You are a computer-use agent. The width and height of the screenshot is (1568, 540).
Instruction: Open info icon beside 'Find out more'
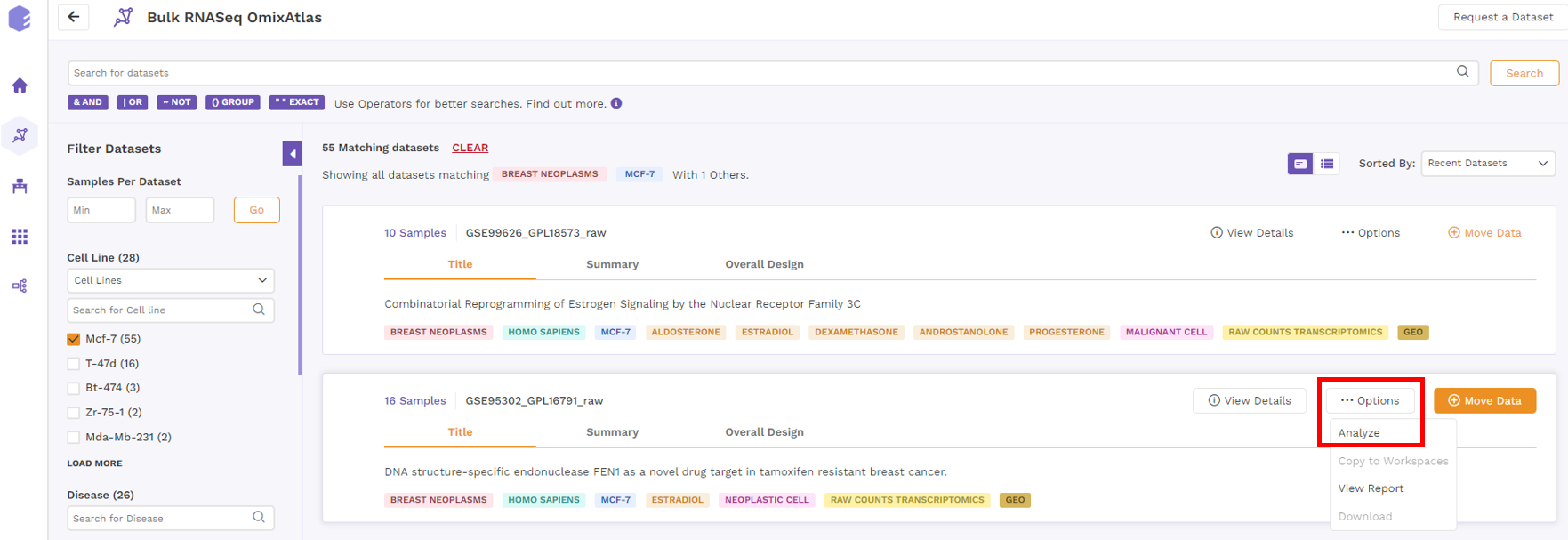point(616,103)
